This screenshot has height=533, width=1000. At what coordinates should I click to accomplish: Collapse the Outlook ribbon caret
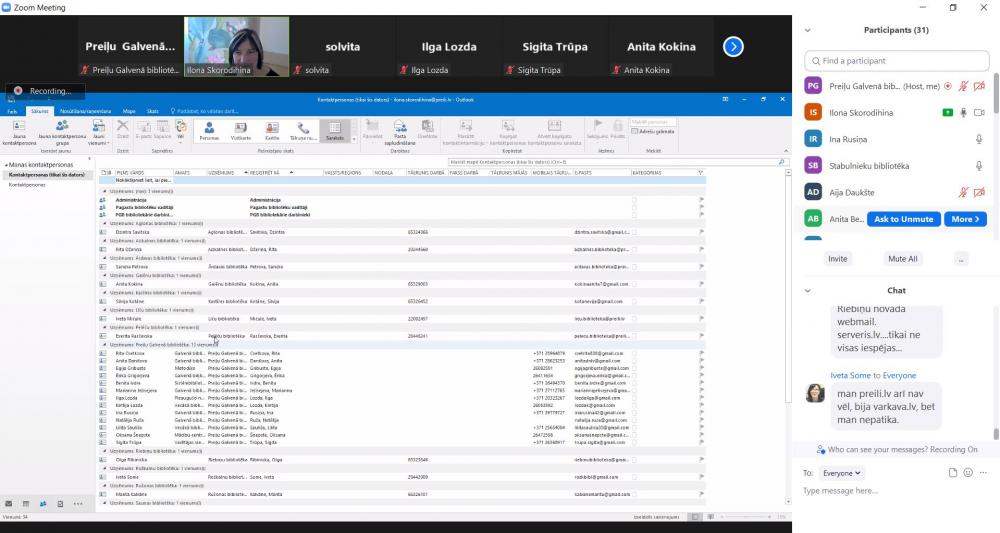pos(786,151)
